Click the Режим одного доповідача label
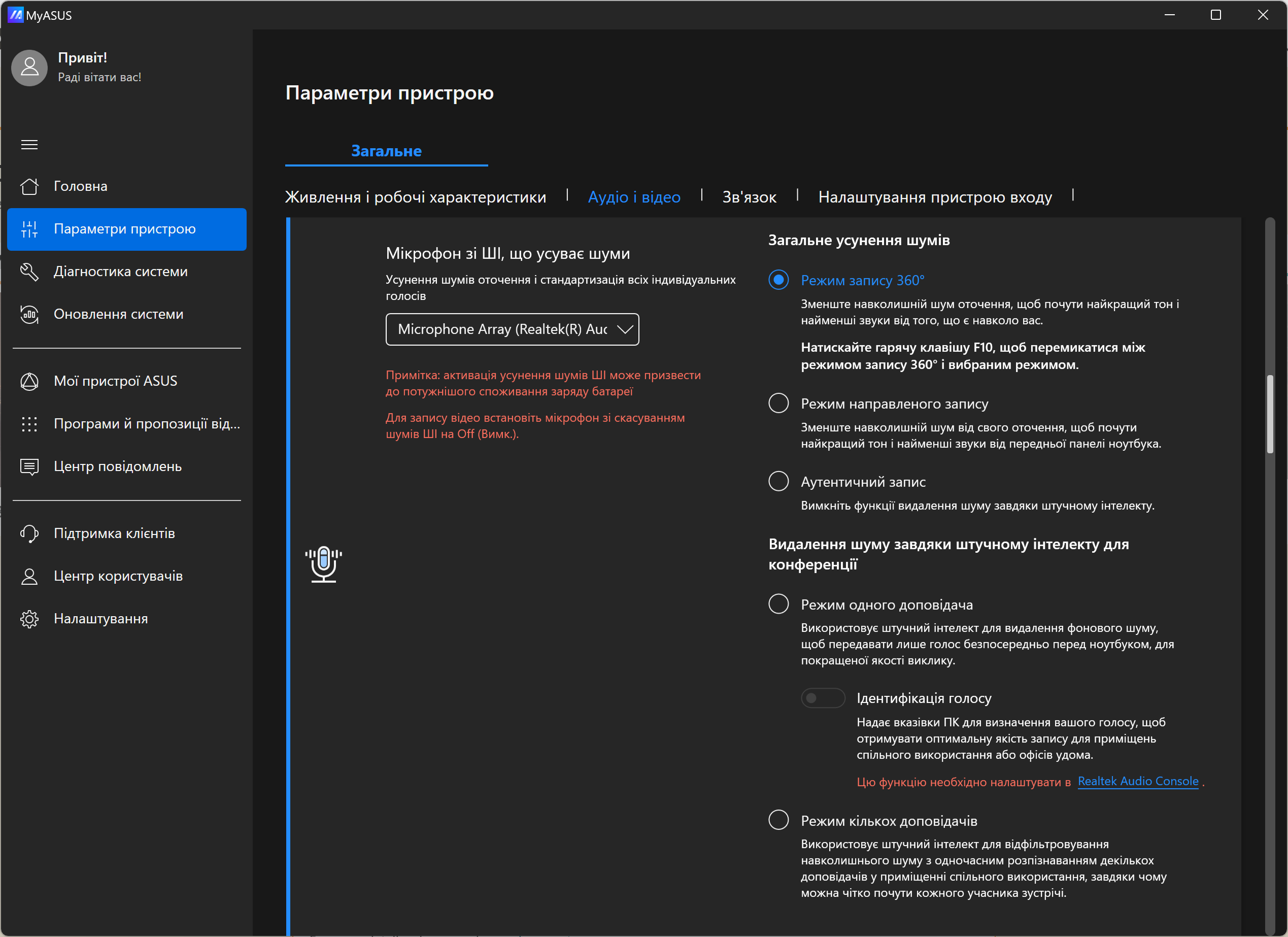The image size is (1288, 937). point(887,605)
